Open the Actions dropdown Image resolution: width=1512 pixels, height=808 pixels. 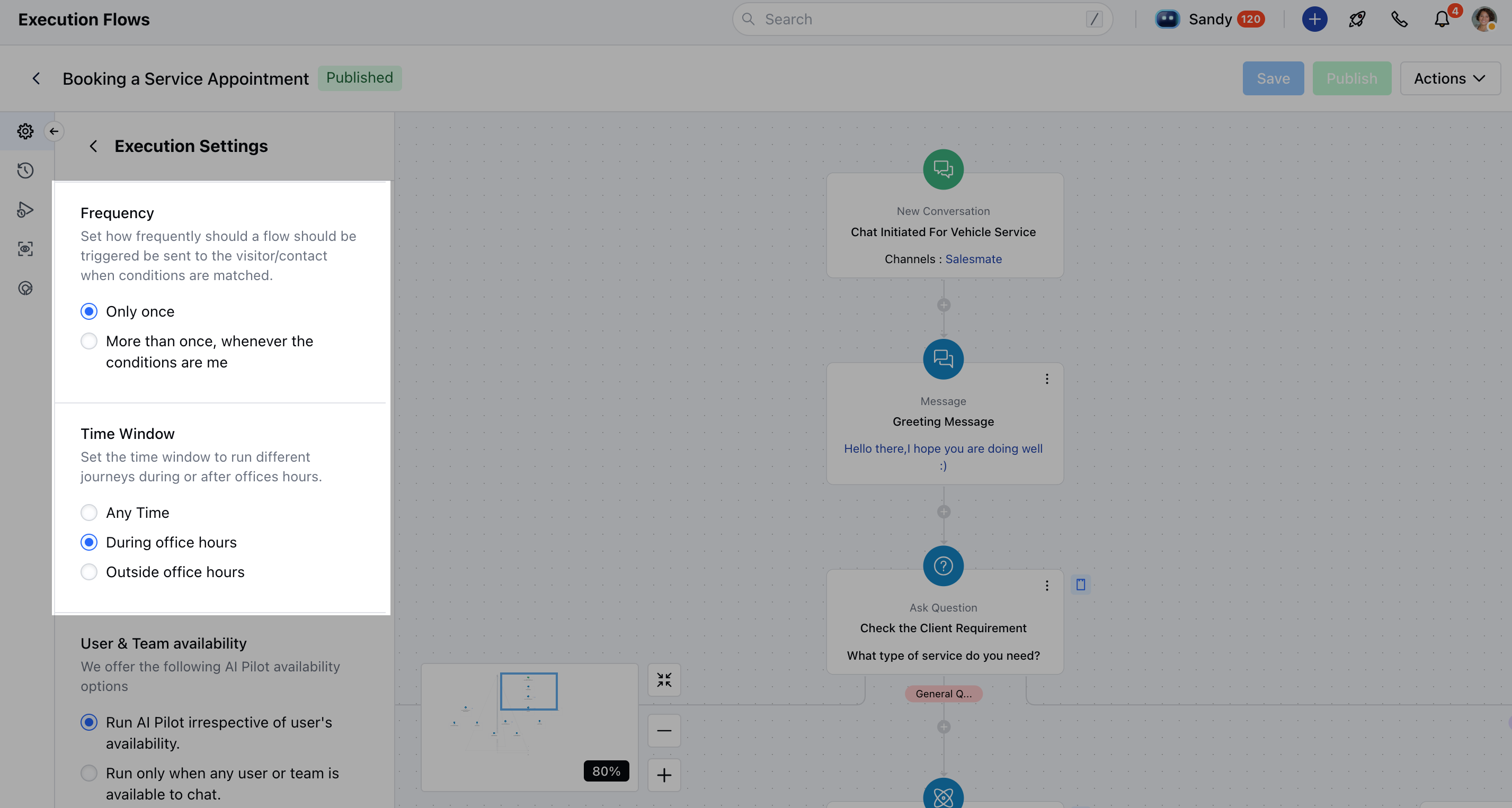point(1450,78)
